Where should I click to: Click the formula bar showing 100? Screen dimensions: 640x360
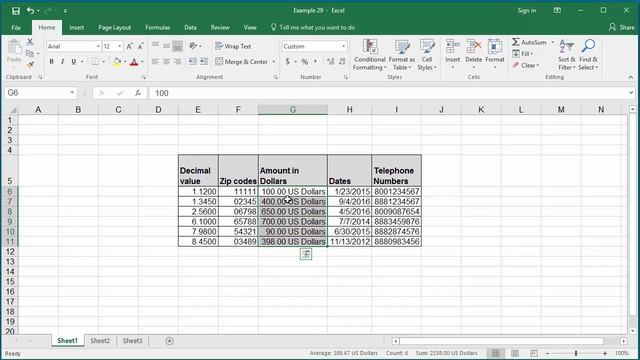(388, 93)
